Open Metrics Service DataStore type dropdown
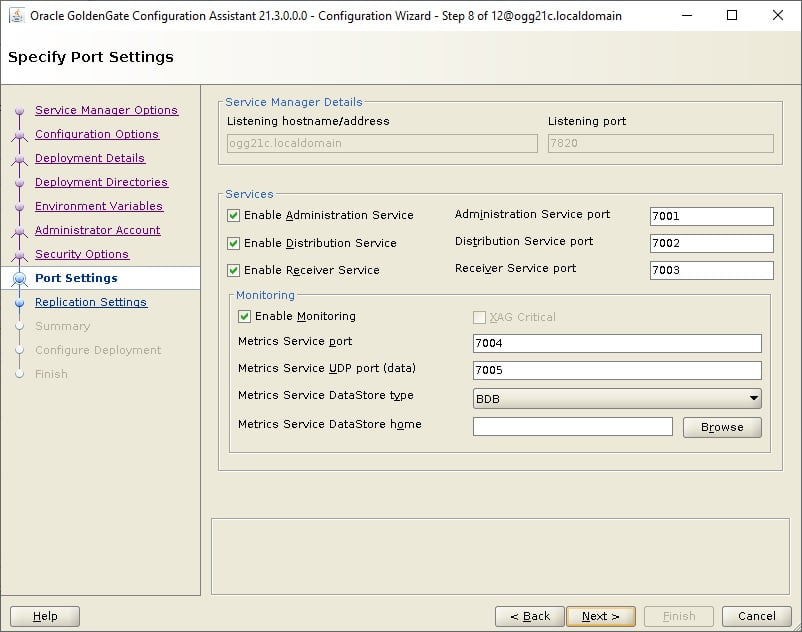The height and width of the screenshot is (632, 802). 617,398
